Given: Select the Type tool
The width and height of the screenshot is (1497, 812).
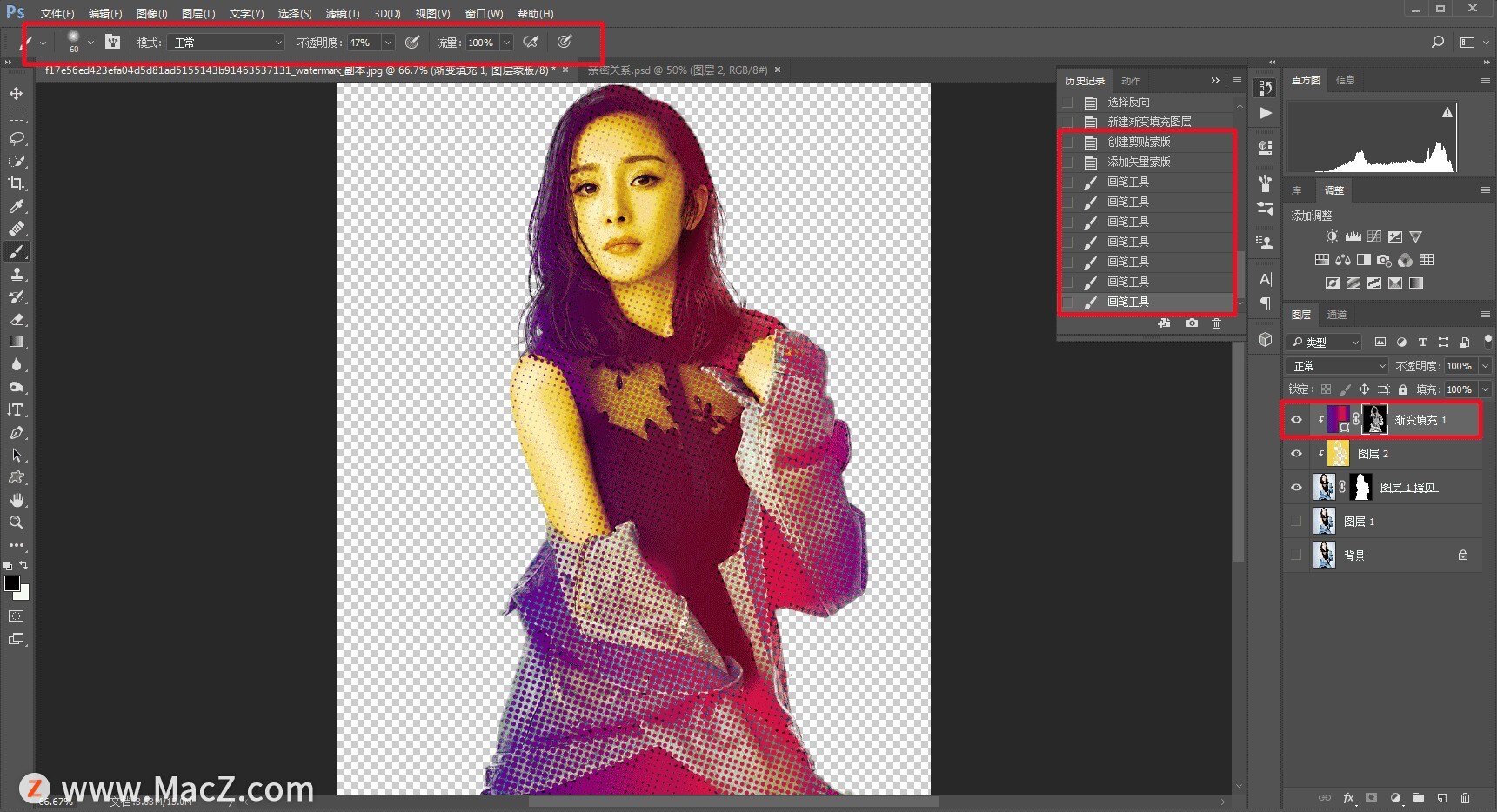Looking at the screenshot, I should (17, 409).
